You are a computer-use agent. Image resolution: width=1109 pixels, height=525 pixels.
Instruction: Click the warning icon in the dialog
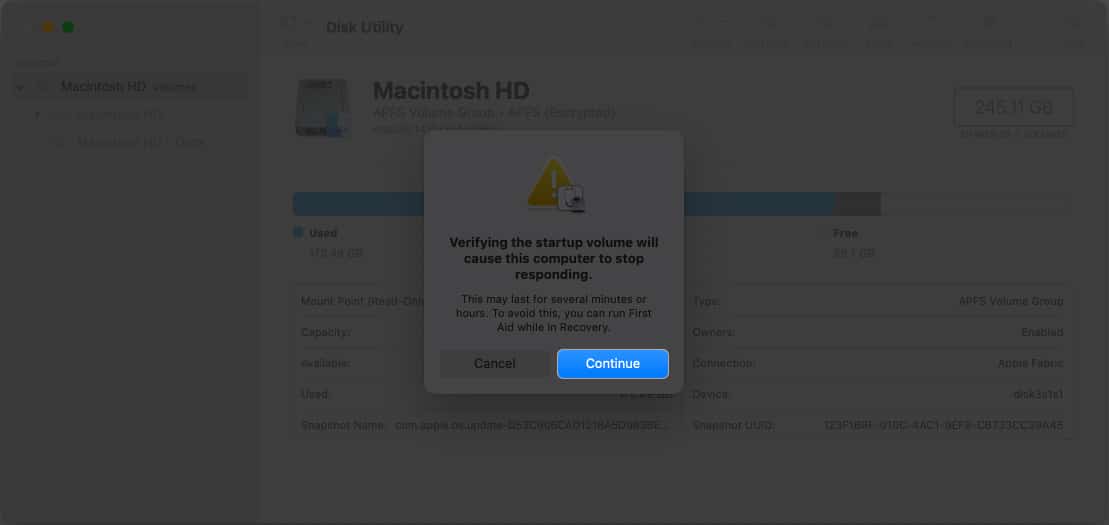coord(556,185)
